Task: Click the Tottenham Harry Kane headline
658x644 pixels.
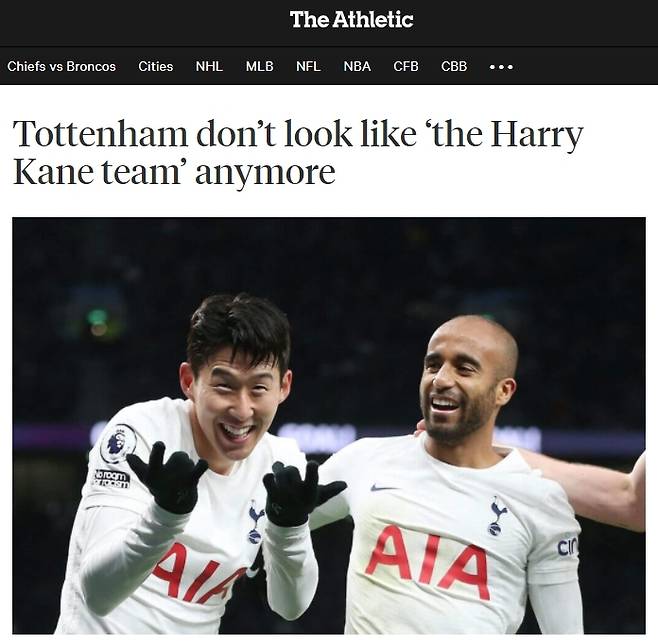Action: (298, 152)
